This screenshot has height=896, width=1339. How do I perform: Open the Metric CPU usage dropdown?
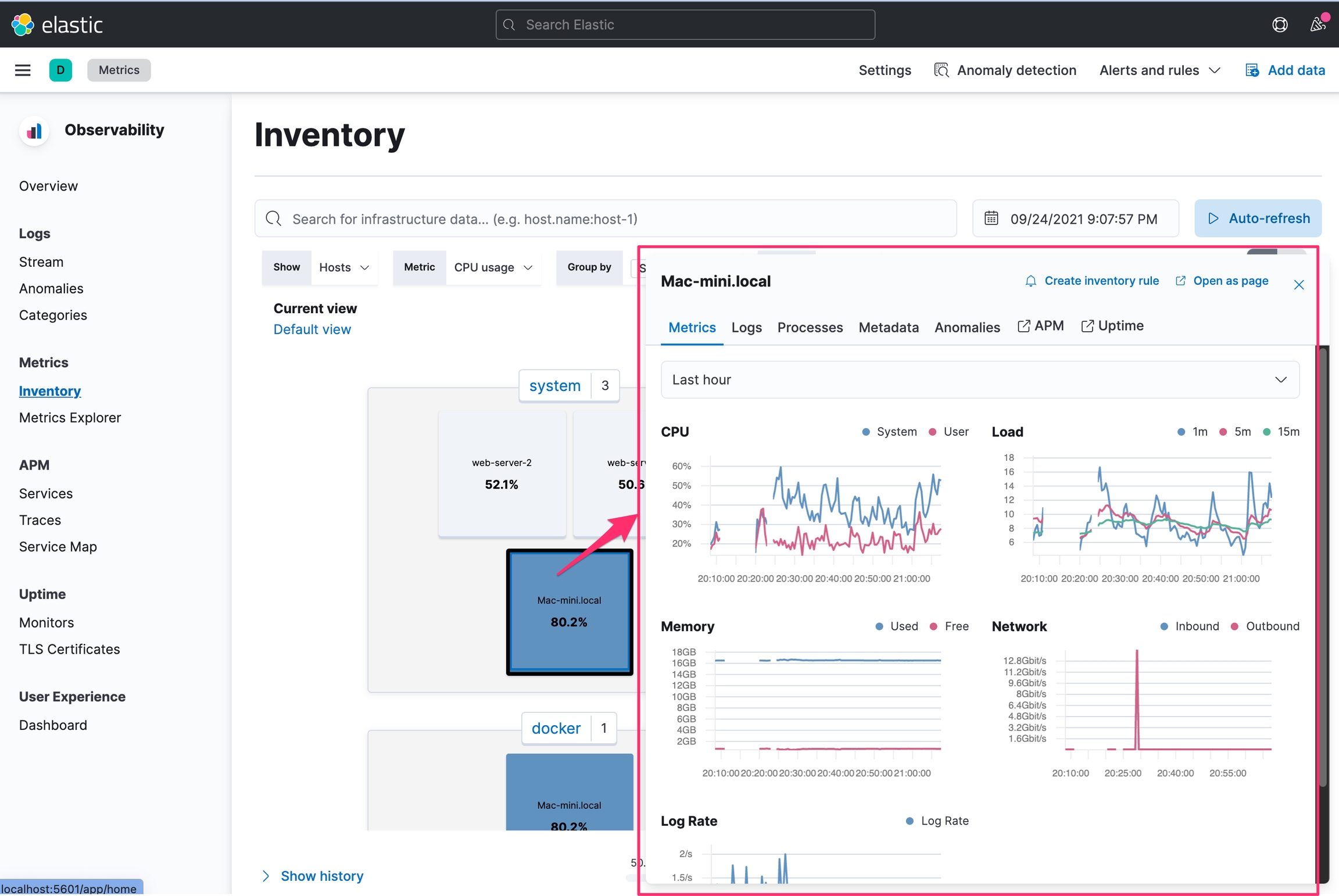click(x=493, y=267)
